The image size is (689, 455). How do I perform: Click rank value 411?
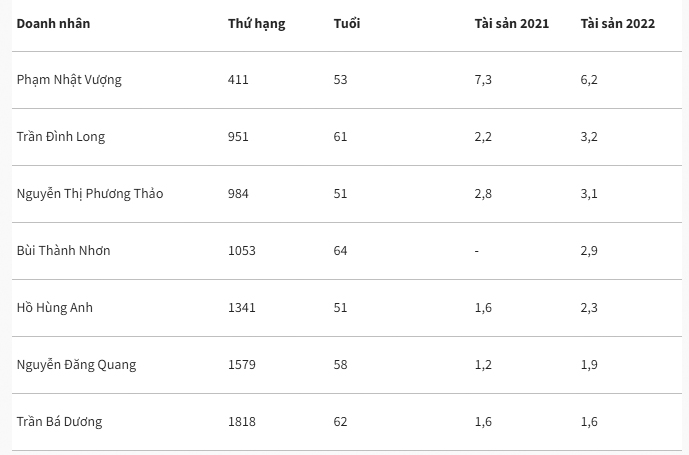click(238, 80)
